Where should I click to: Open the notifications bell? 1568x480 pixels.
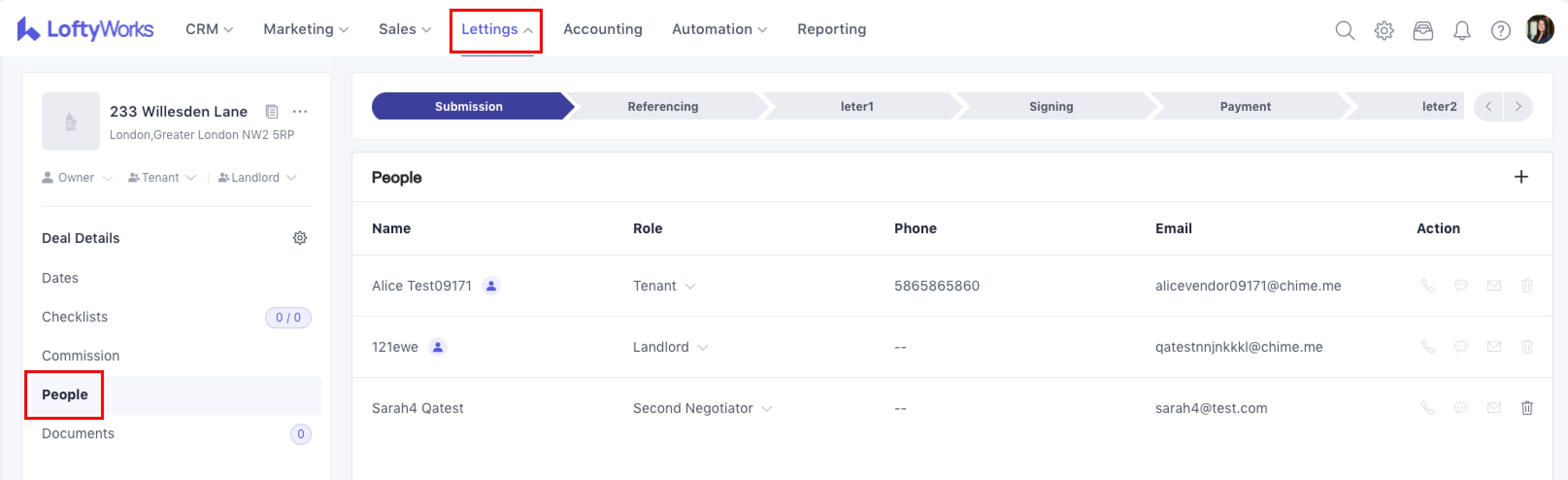(1462, 30)
